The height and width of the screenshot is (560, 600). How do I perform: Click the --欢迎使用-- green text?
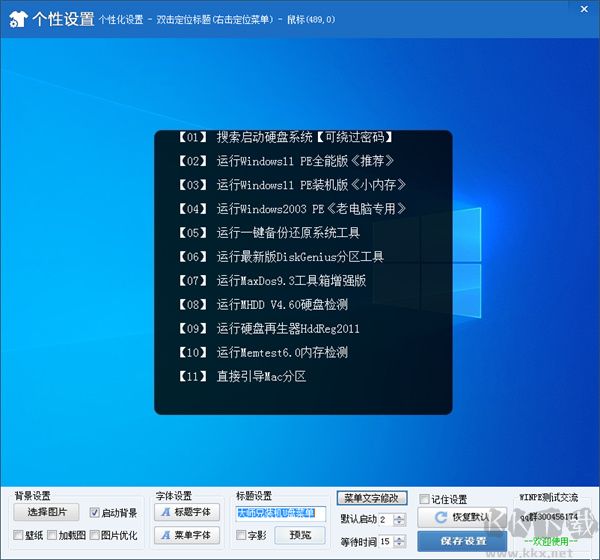pos(551,541)
